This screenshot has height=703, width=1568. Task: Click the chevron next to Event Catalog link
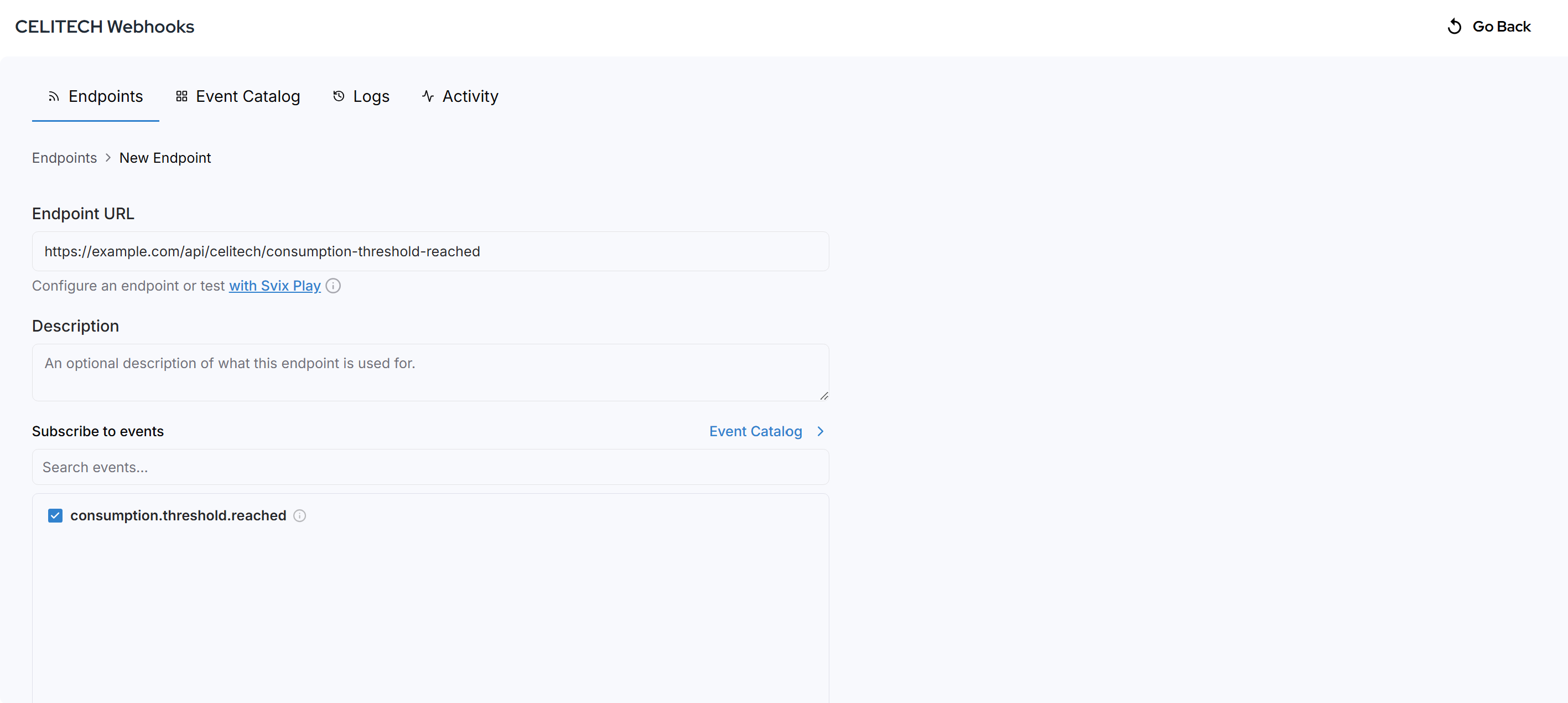point(820,431)
